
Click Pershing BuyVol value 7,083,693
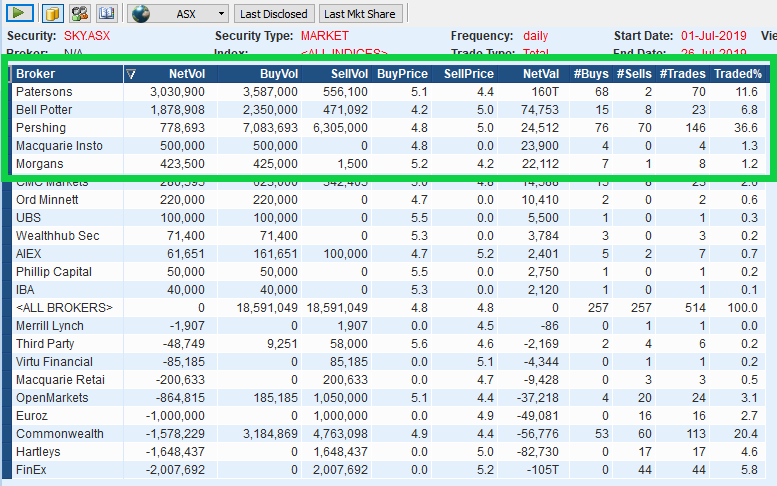tap(270, 128)
